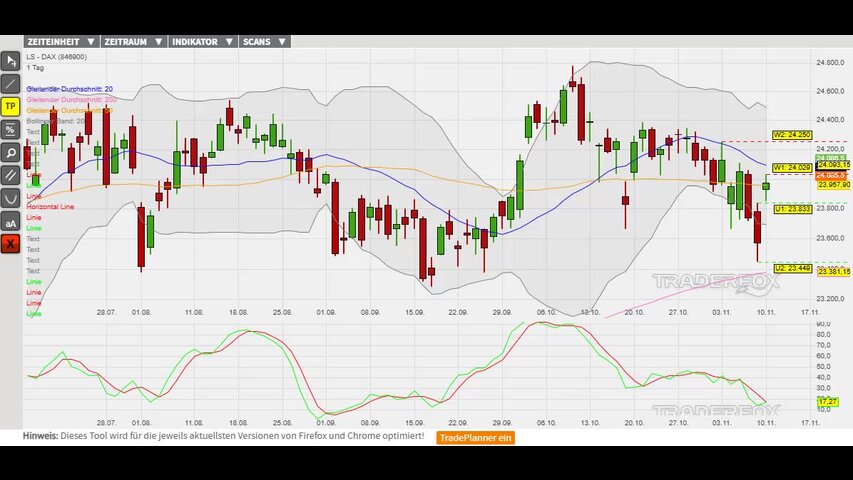Click the U2: 23.449 level marker
The width and height of the screenshot is (853, 480).
(792, 268)
